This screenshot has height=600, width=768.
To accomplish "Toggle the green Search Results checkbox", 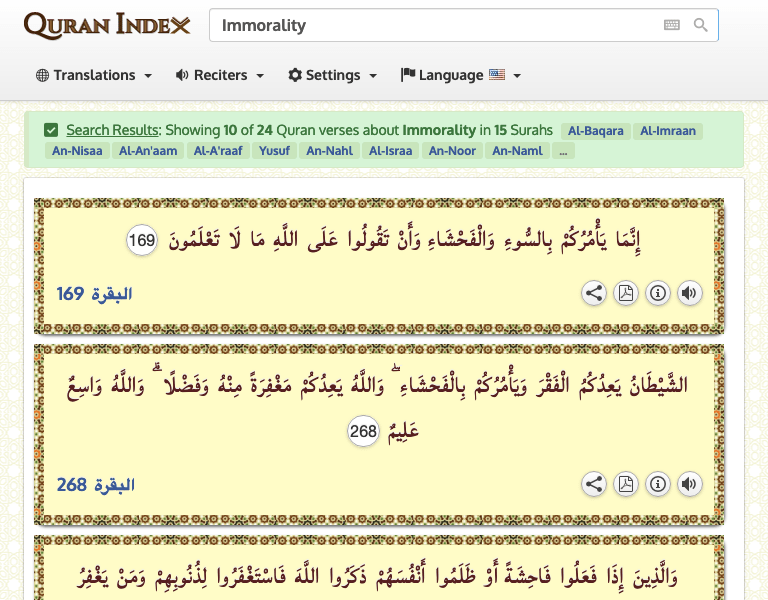I will pyautogui.click(x=51, y=130).
